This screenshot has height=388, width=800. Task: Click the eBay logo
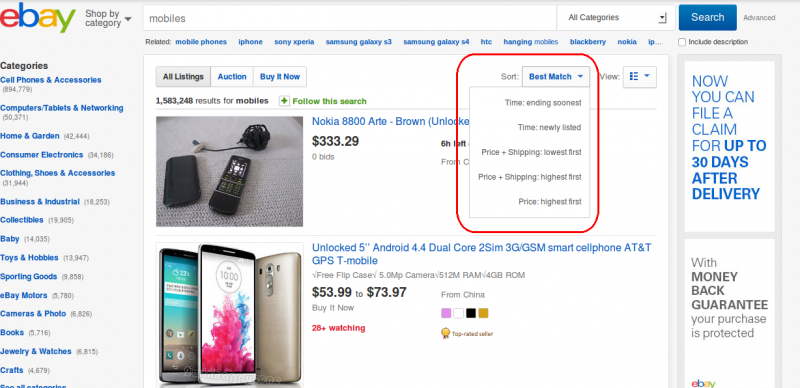[x=38, y=17]
